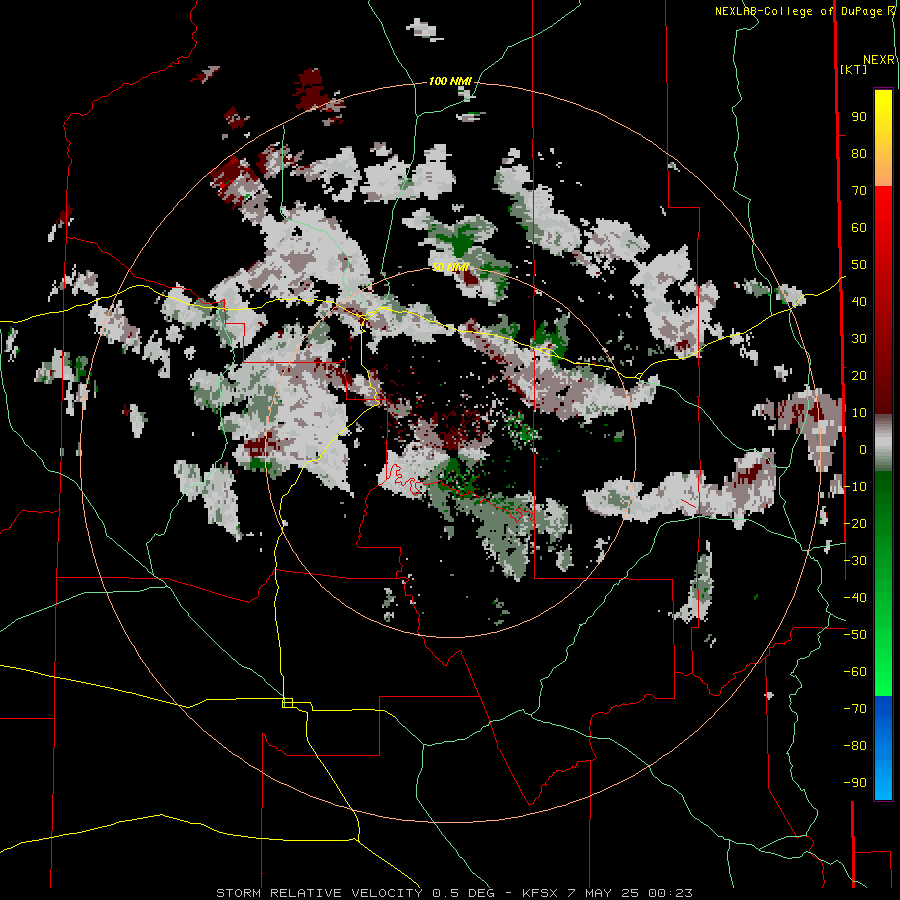Click the -50 value on velocity scale
Screen dimensions: 900x900
(x=855, y=635)
